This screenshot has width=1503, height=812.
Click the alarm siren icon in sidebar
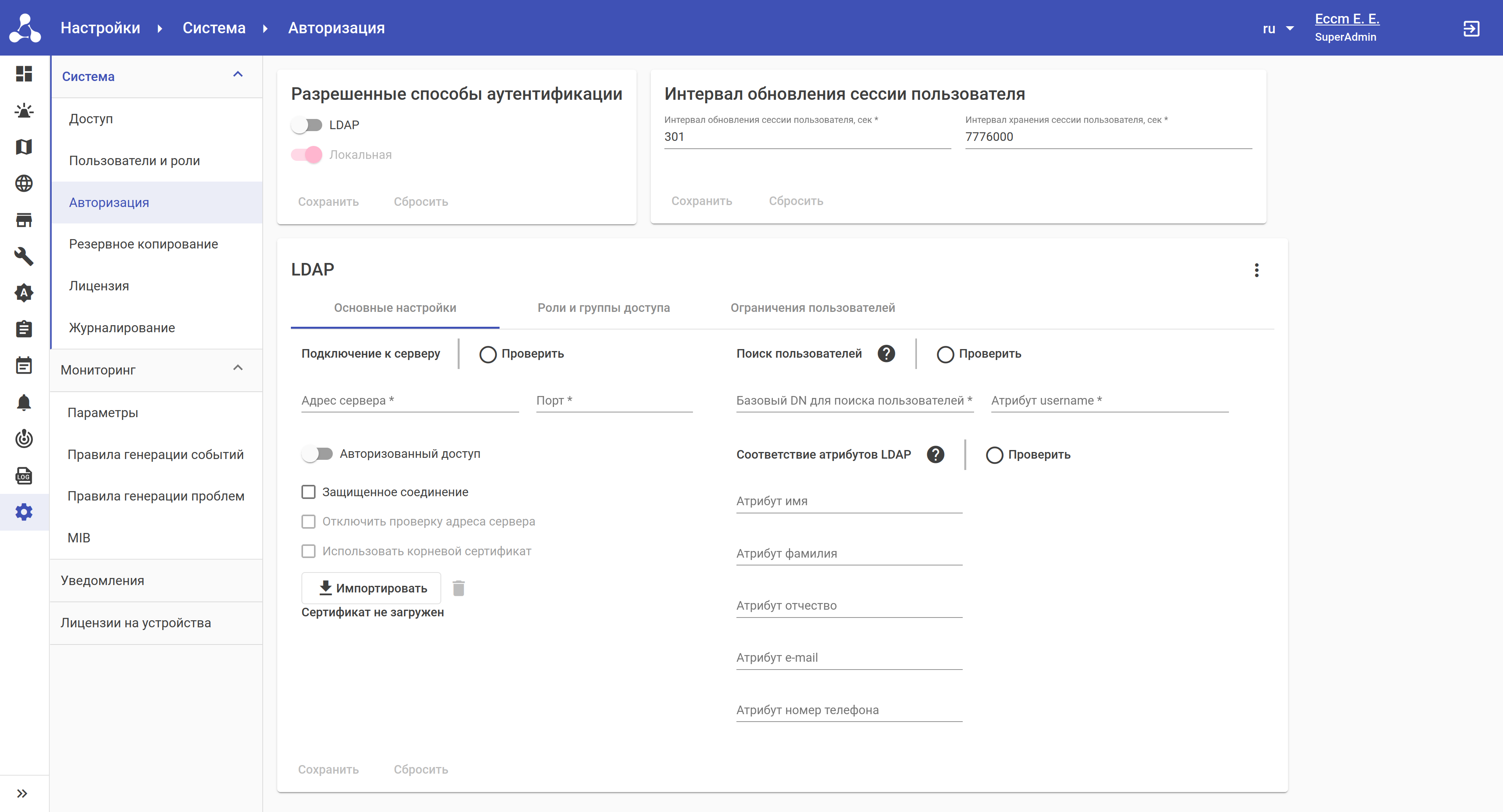pyautogui.click(x=24, y=110)
